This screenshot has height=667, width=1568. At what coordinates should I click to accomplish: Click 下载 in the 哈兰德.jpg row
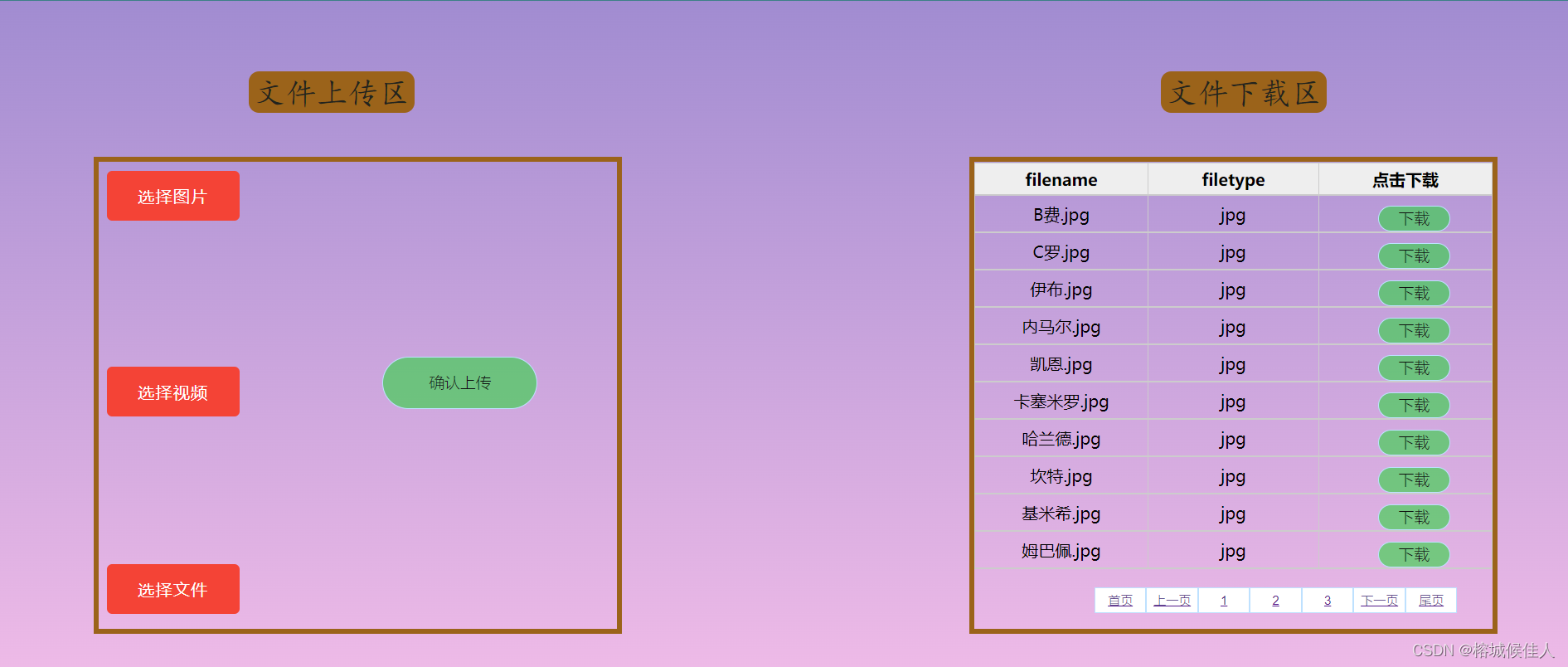[1414, 442]
